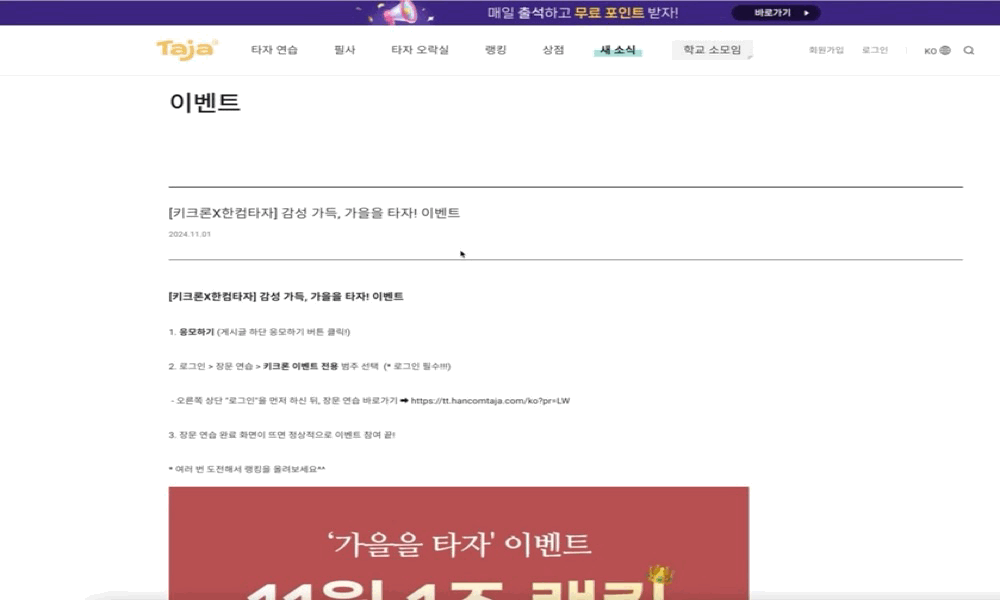Click the 회원가입 link
The height and width of the screenshot is (600, 1000).
pos(826,50)
